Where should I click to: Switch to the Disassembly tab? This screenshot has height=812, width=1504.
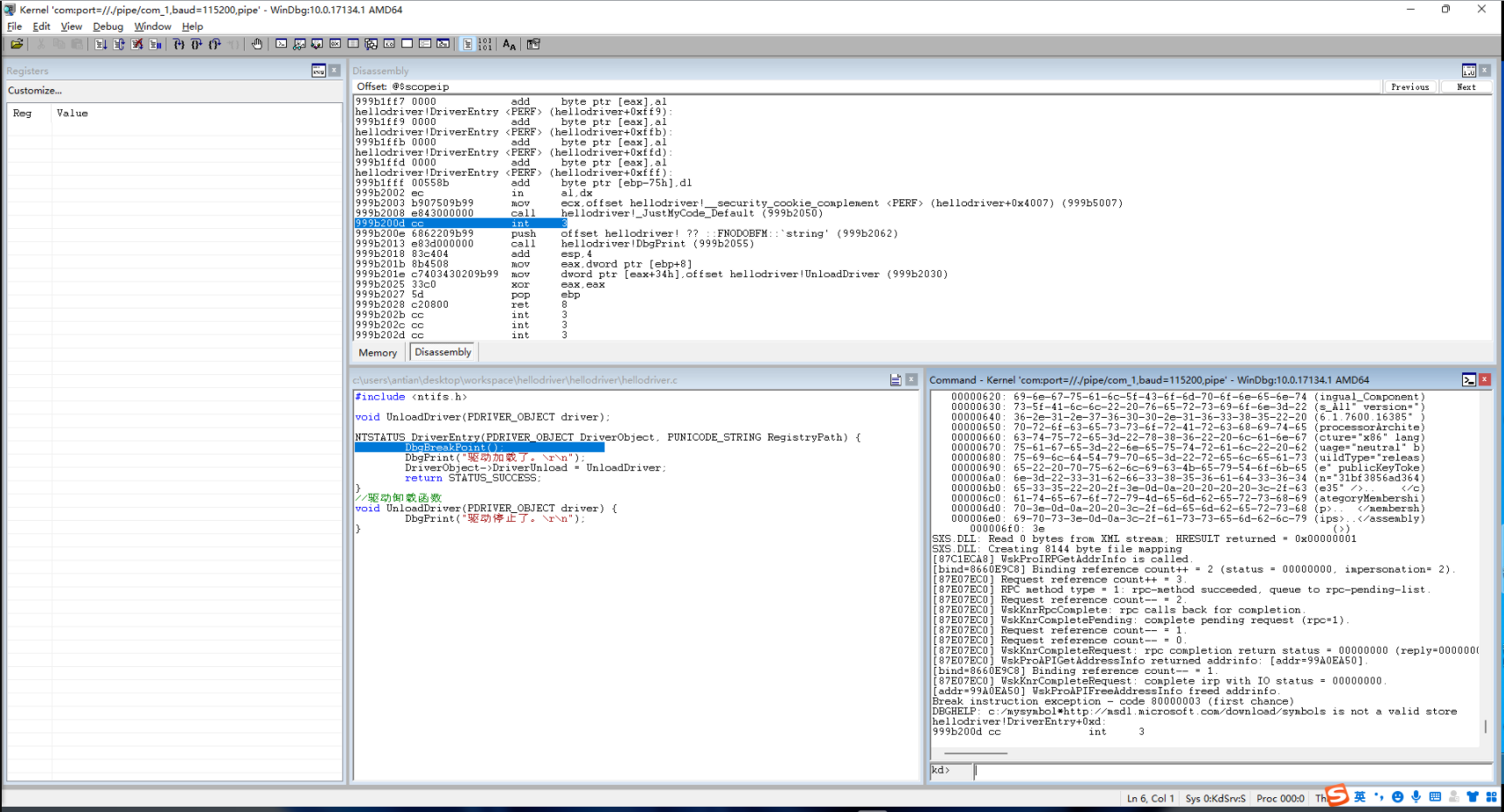442,352
